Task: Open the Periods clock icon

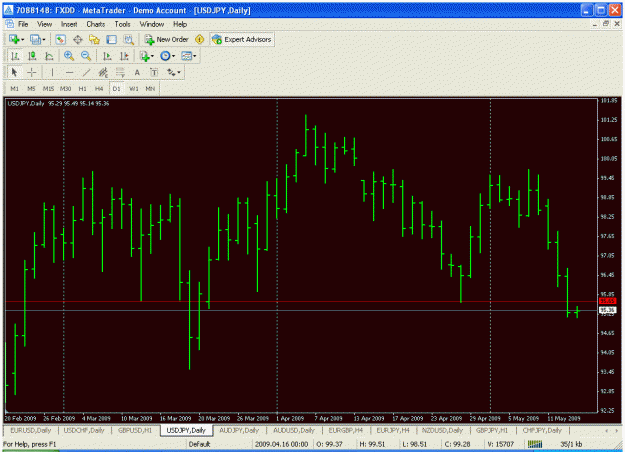Action: coord(165,56)
